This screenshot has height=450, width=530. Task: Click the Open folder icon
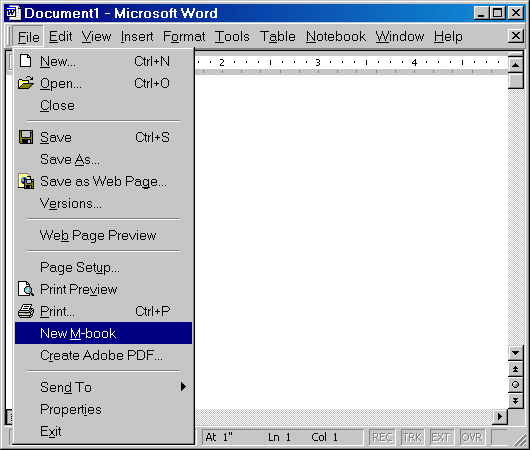tap(26, 83)
